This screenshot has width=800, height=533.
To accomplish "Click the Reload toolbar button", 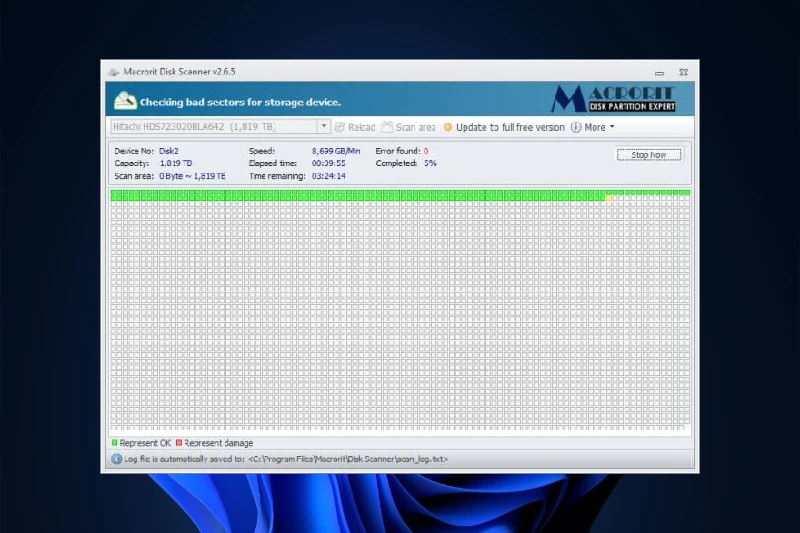I will coord(355,127).
